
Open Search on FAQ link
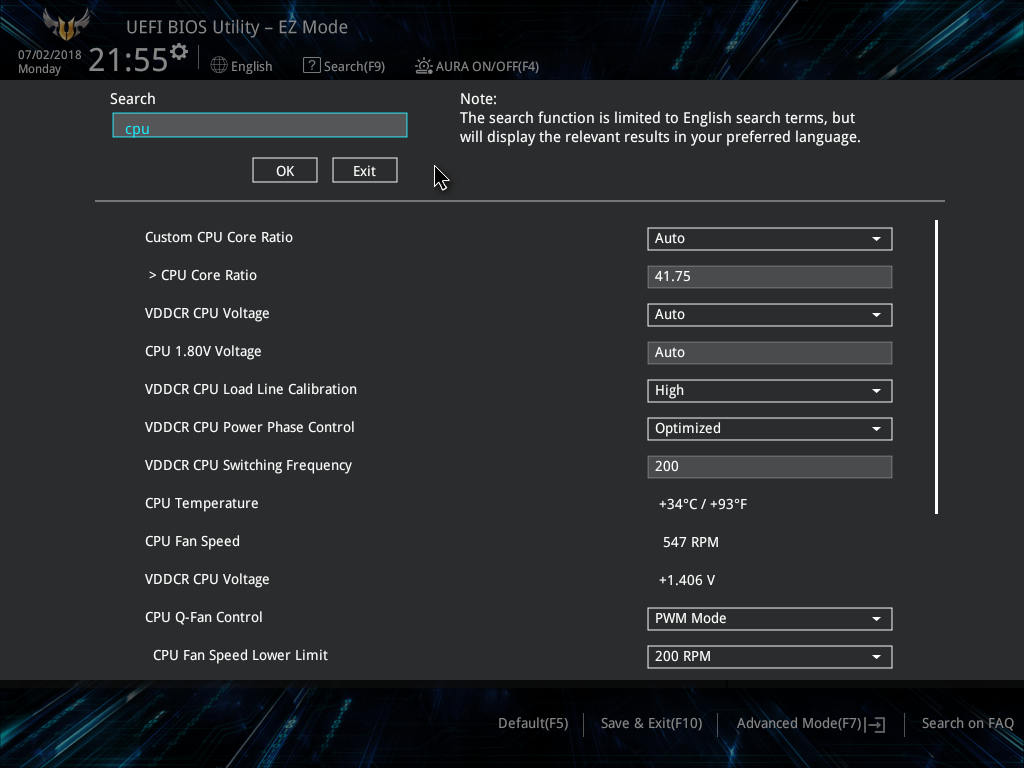coord(967,723)
